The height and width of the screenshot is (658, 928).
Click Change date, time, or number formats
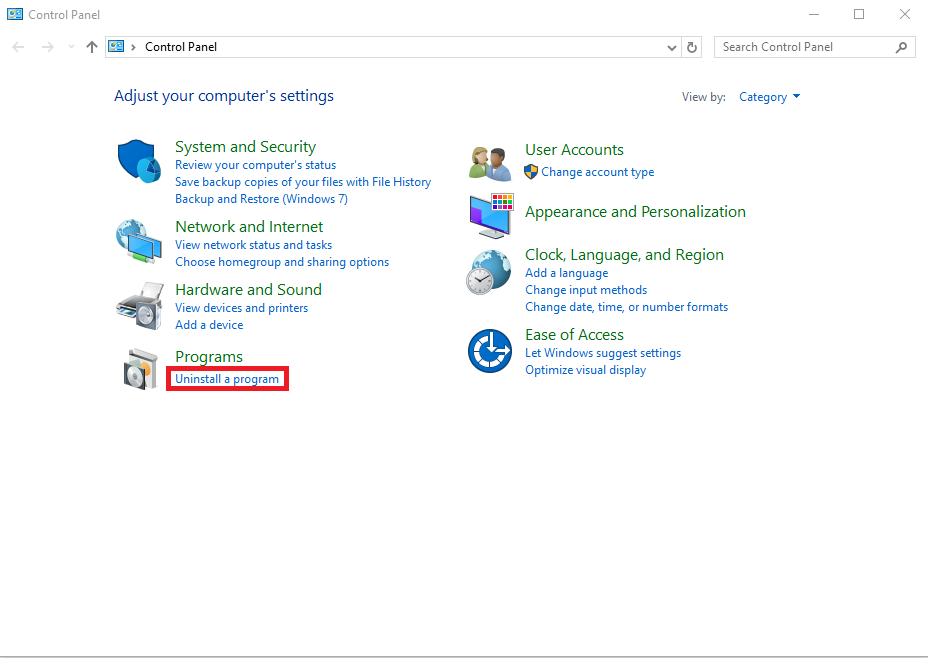626,307
